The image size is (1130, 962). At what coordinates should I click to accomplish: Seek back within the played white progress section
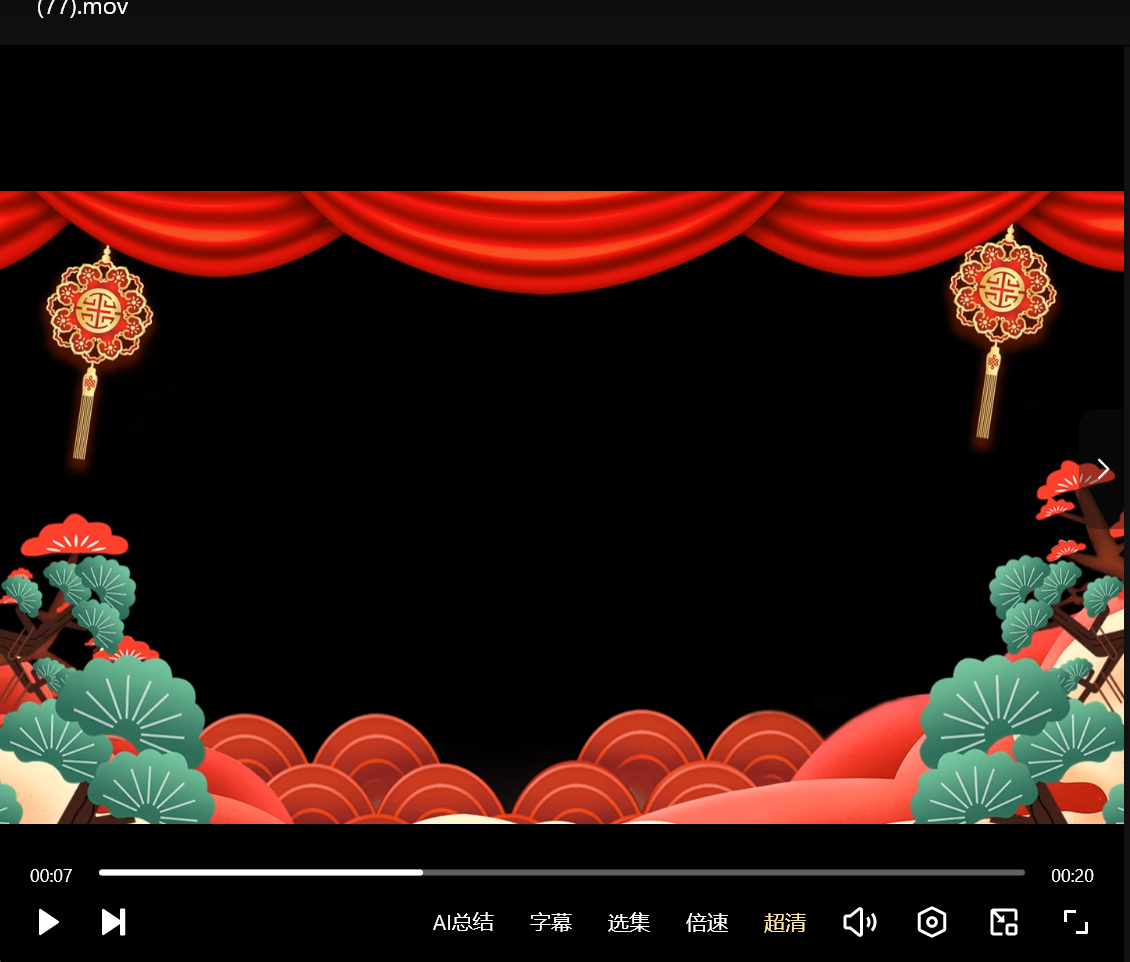click(x=260, y=873)
